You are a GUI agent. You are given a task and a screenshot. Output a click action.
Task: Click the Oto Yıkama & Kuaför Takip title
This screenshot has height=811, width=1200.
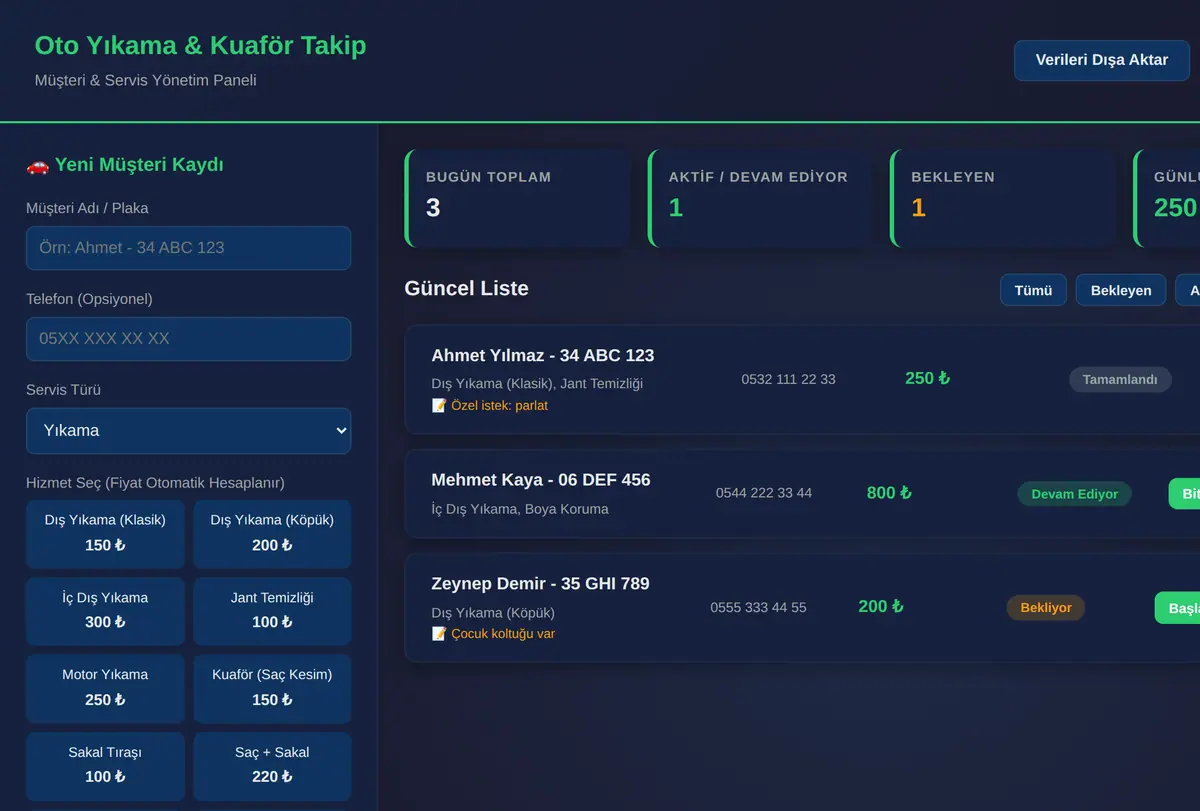(200, 46)
